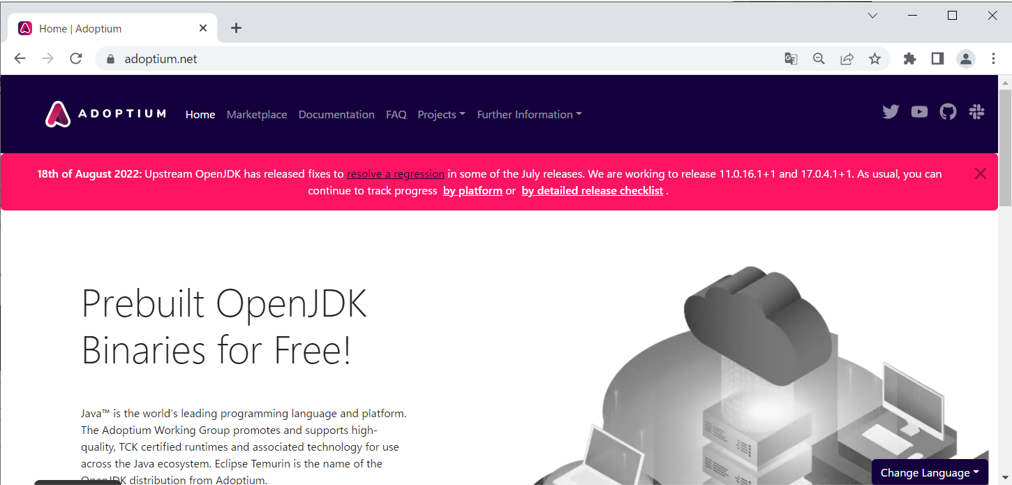The image size is (1012, 485).
Task: Click the Adoptium logo in the header
Action: tap(106, 114)
